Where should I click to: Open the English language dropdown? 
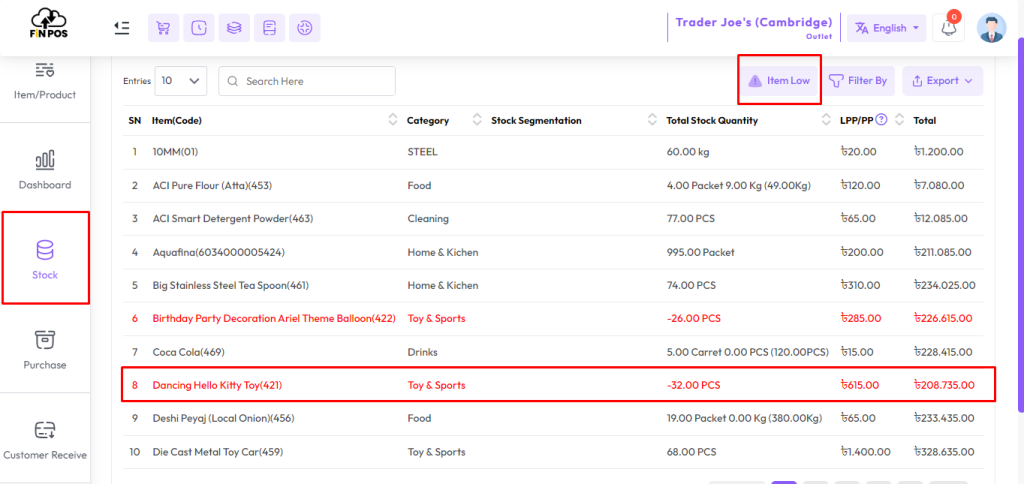(886, 28)
